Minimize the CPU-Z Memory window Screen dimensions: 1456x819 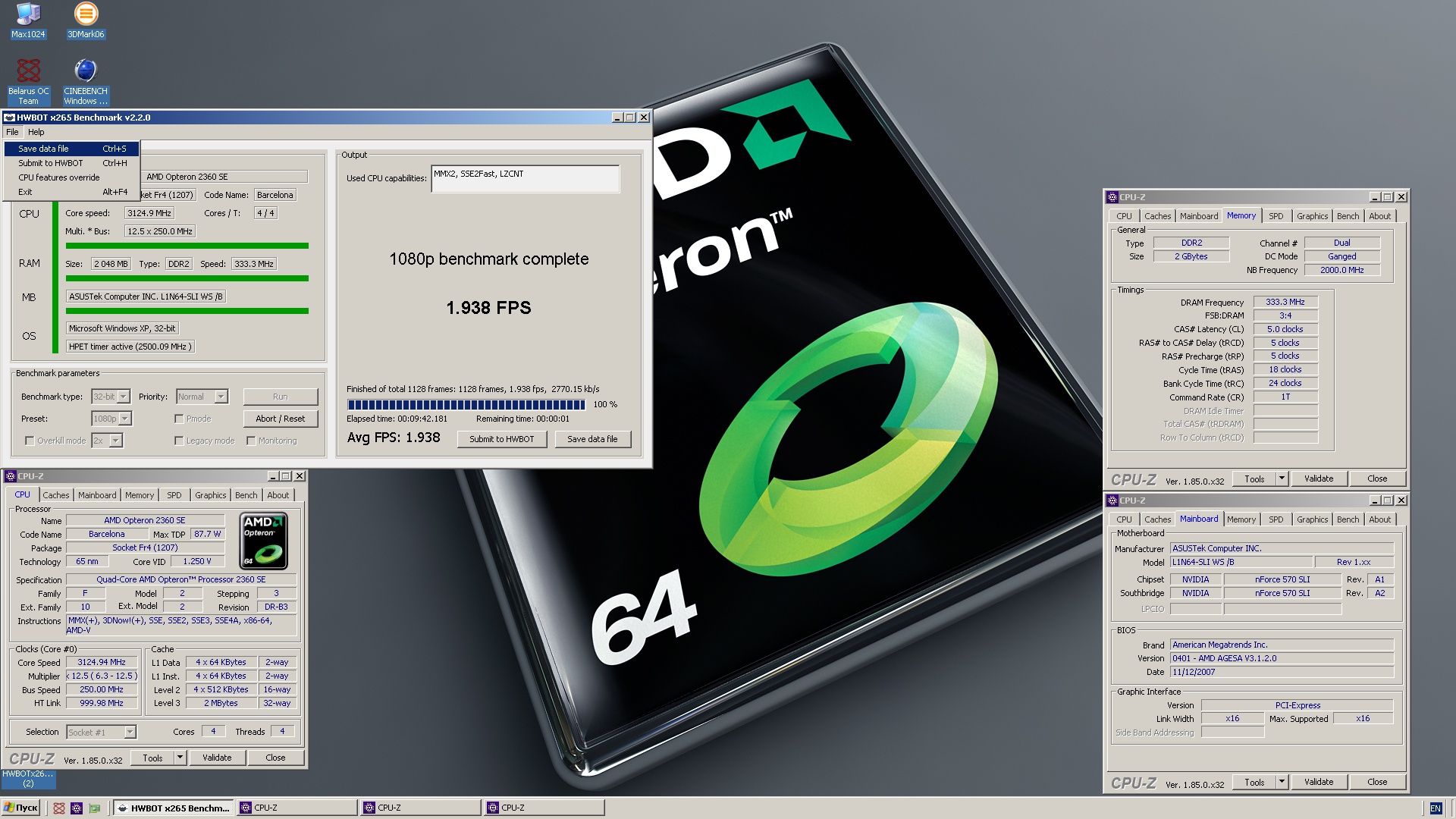(1375, 197)
